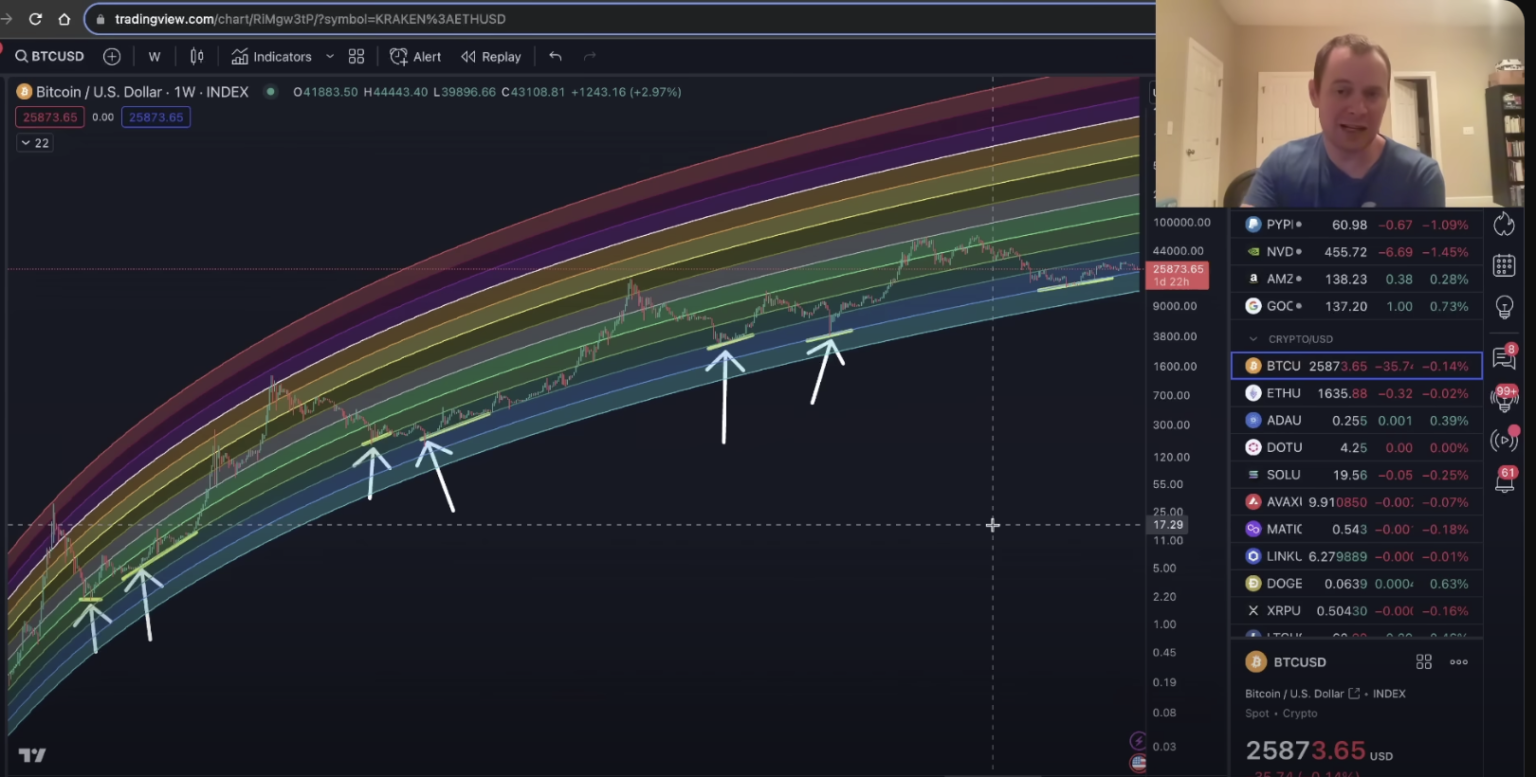Open the layout grid setup icon in toolbar
Viewport: 1536px width, 777px height.
[x=356, y=57]
